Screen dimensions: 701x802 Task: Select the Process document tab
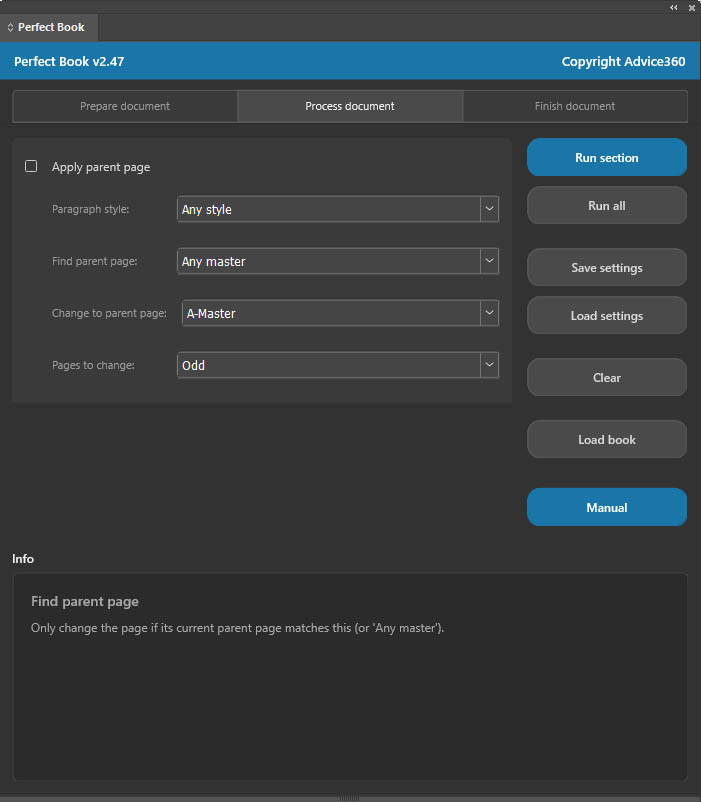[x=350, y=106]
